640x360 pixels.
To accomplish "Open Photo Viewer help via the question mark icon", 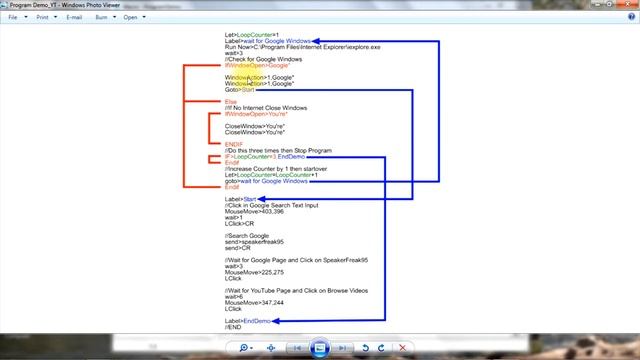I will tap(631, 17).
